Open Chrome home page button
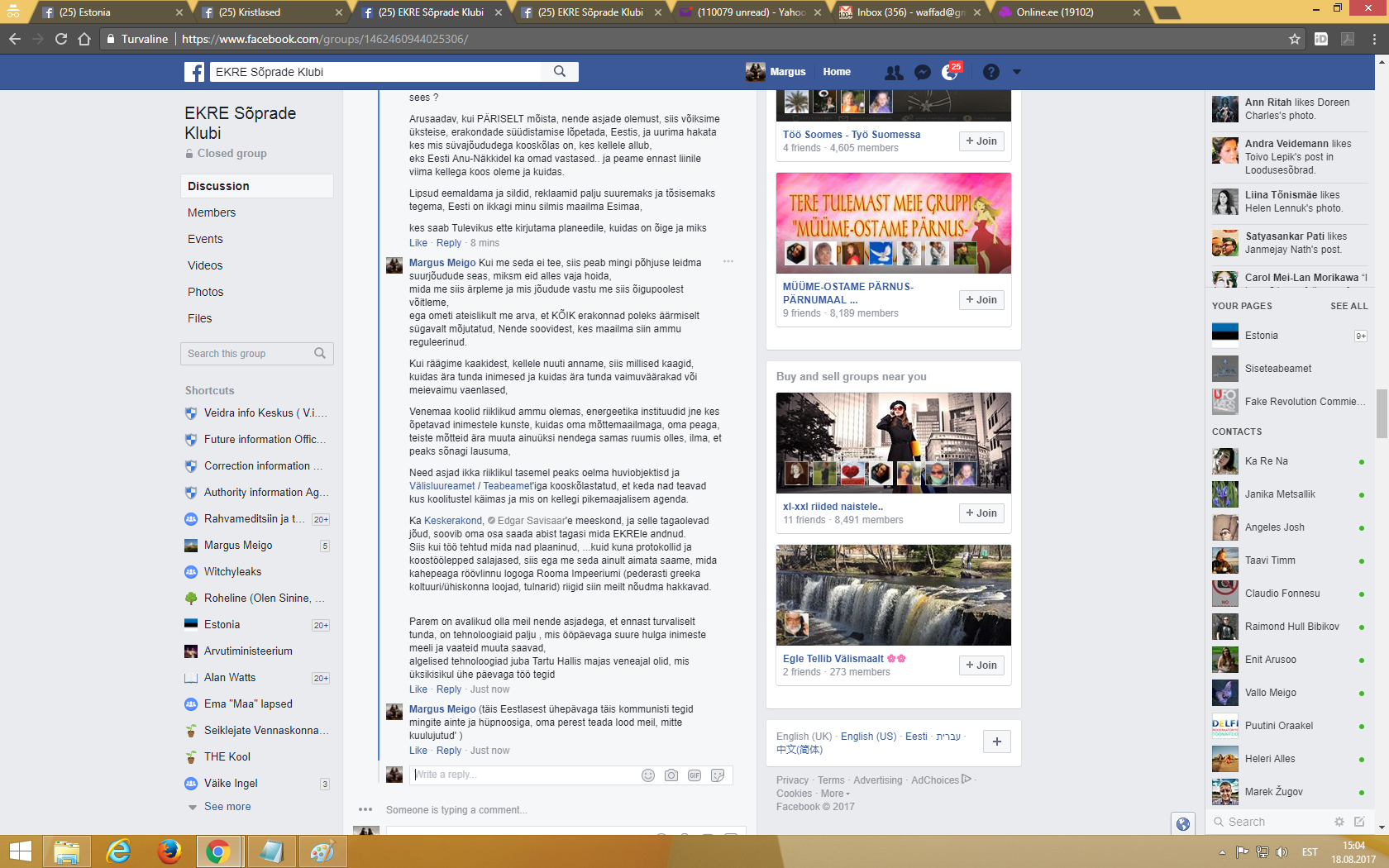1389x868 pixels. [x=84, y=39]
